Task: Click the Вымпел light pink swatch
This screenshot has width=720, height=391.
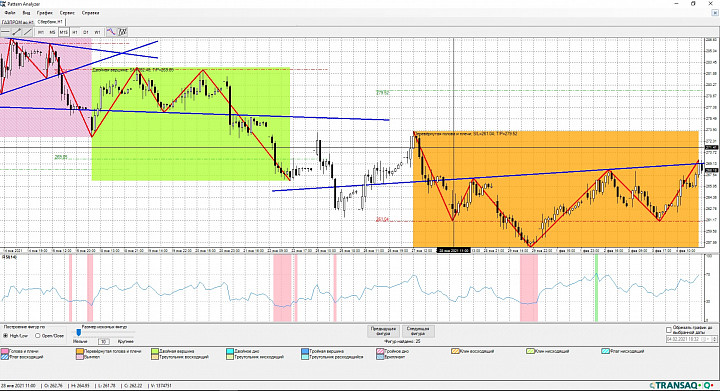Action: point(80,357)
